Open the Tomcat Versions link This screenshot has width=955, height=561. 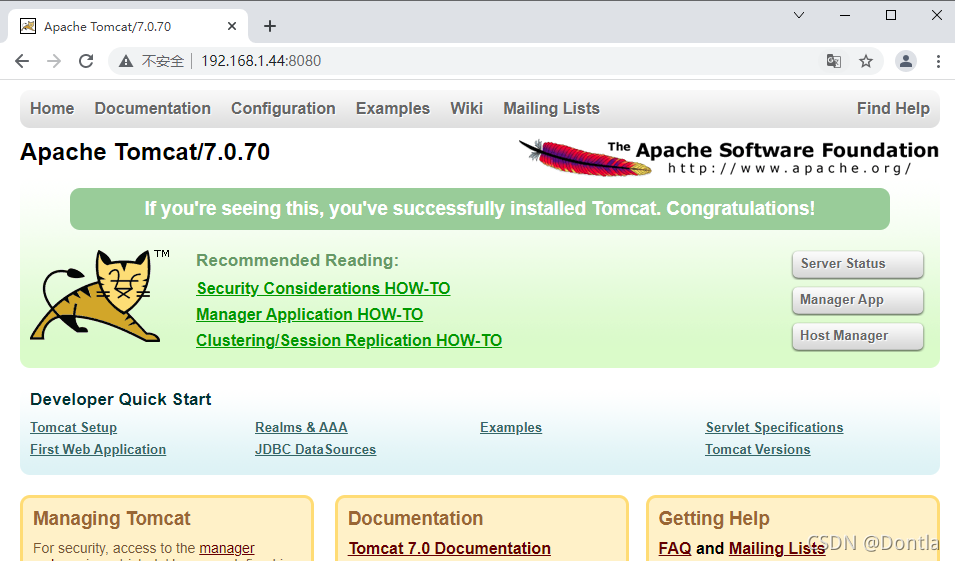(x=758, y=450)
